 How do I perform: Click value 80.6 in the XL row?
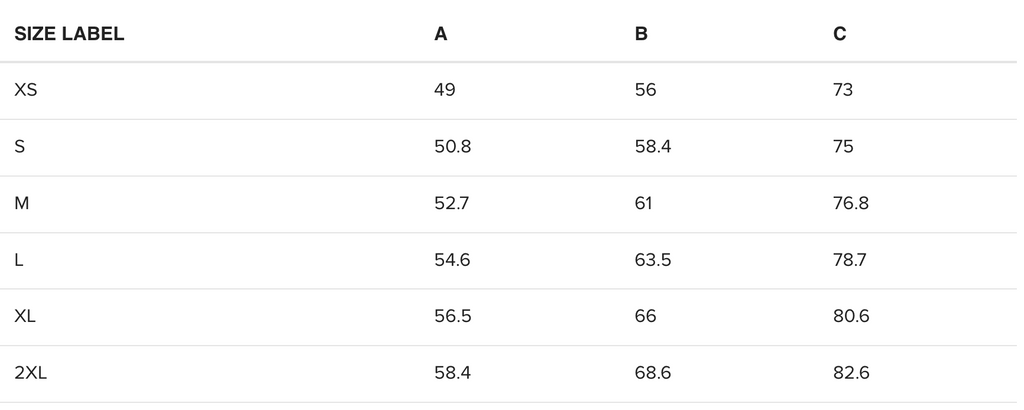coord(851,317)
